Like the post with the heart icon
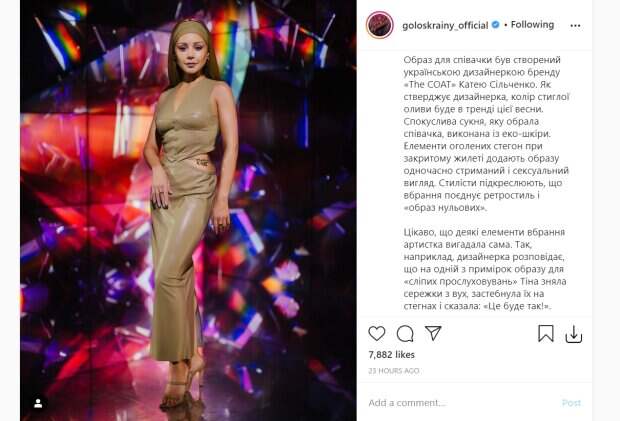Screen dimensions: 620x421 (x=376, y=334)
